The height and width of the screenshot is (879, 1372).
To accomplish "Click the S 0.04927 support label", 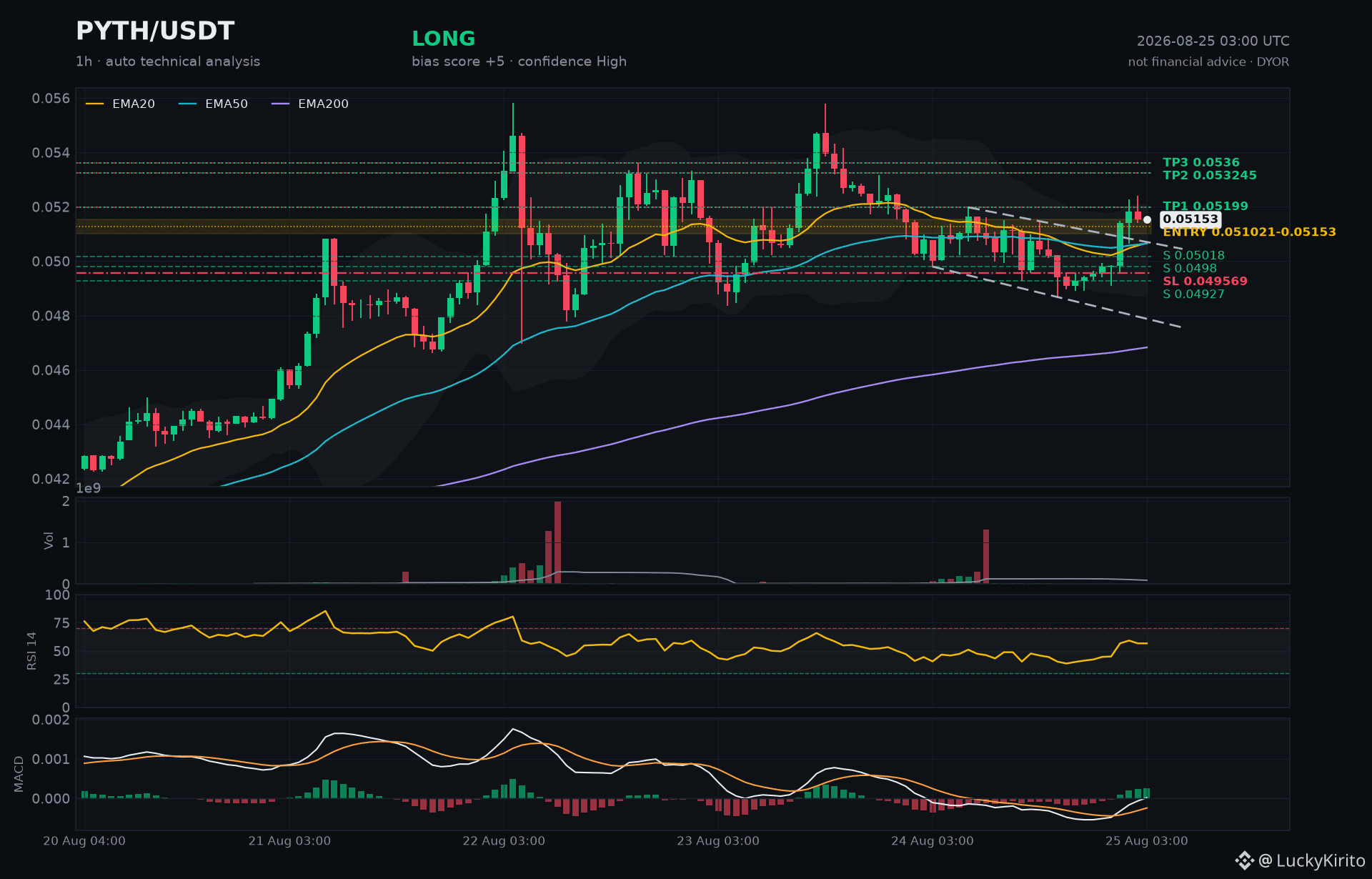I will pos(1193,294).
